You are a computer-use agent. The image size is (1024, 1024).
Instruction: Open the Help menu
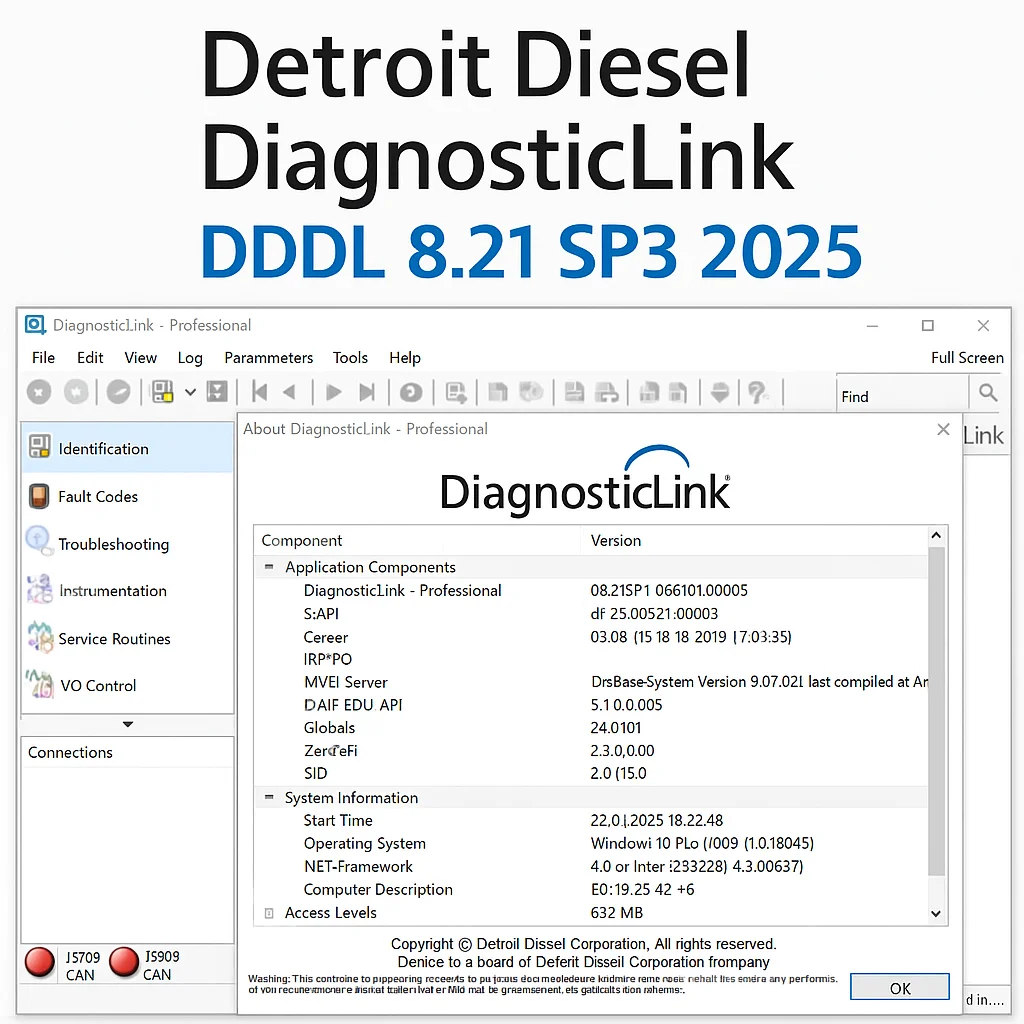(x=405, y=358)
